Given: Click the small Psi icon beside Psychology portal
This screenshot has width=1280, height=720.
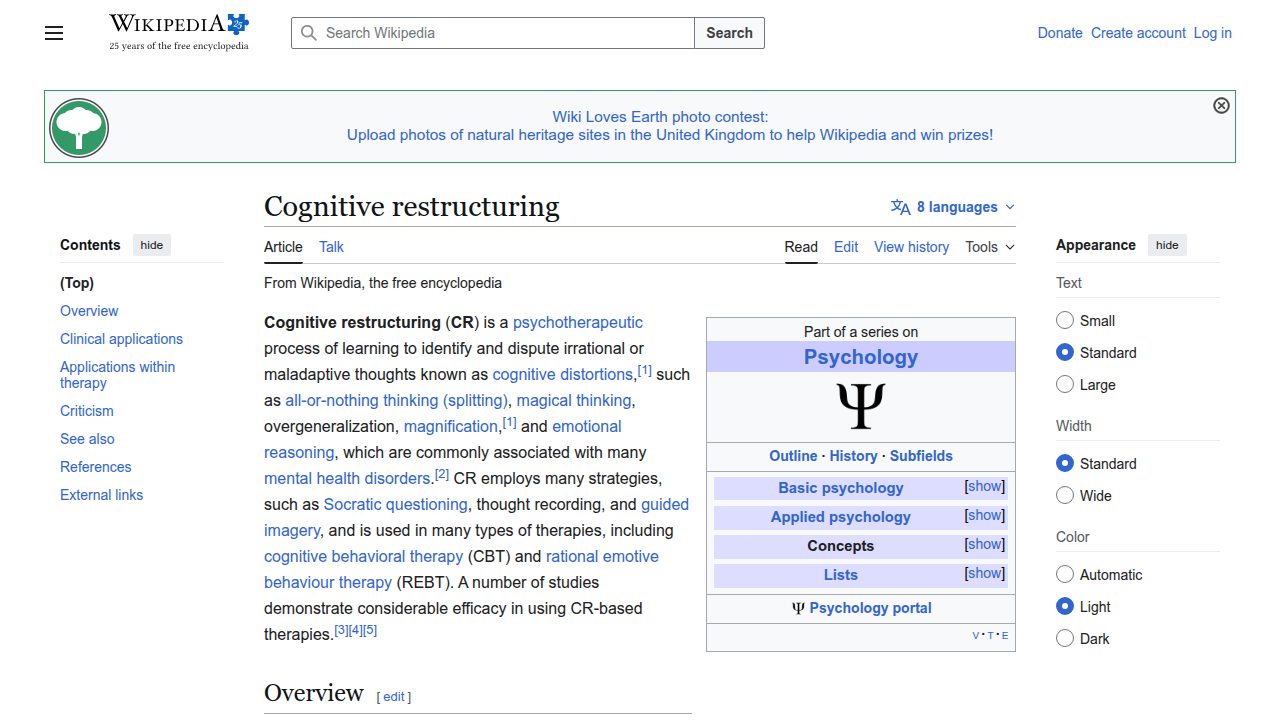Looking at the screenshot, I should click(x=798, y=608).
